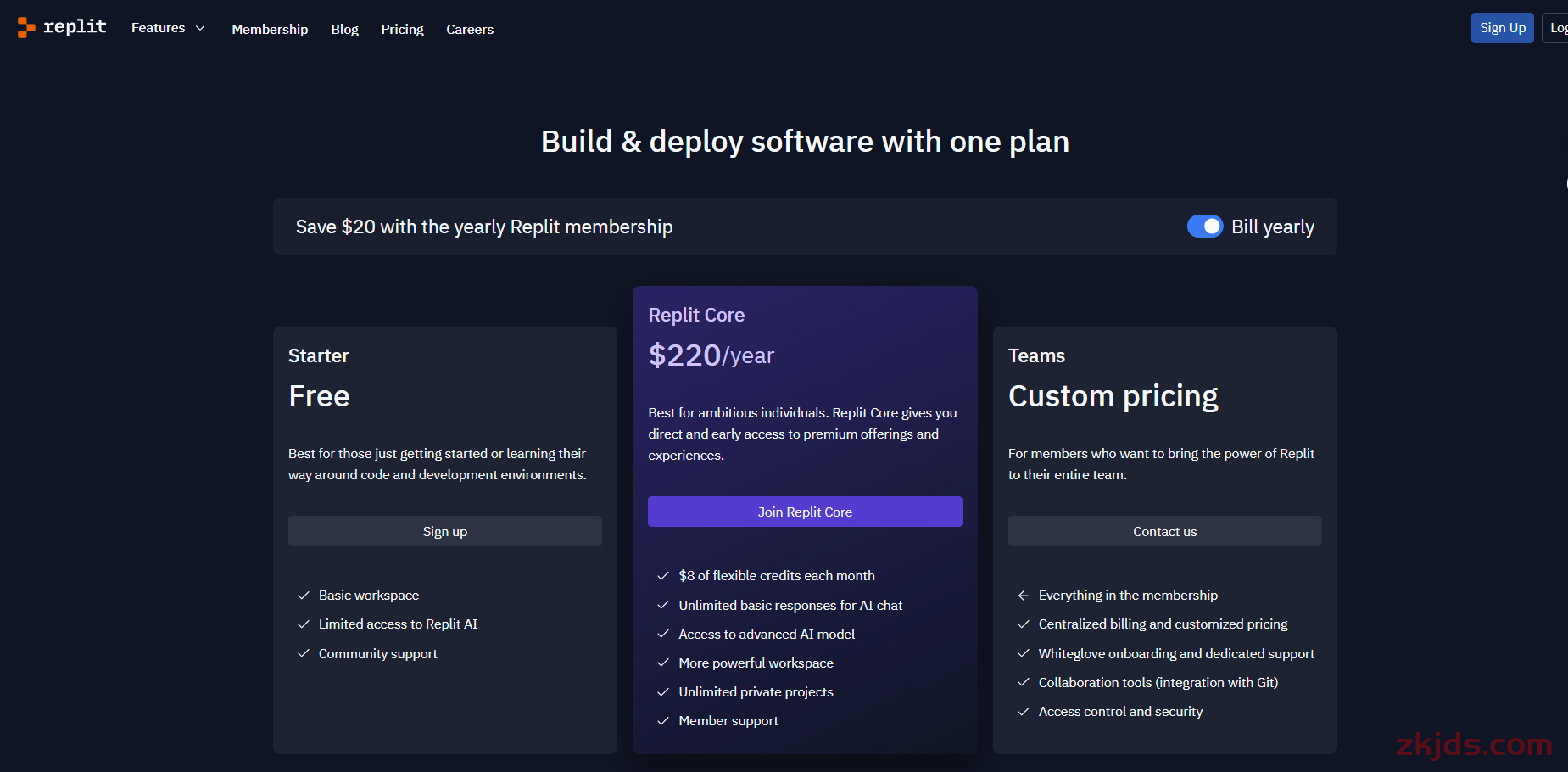Click 'Community support' feature text

pyautogui.click(x=378, y=653)
